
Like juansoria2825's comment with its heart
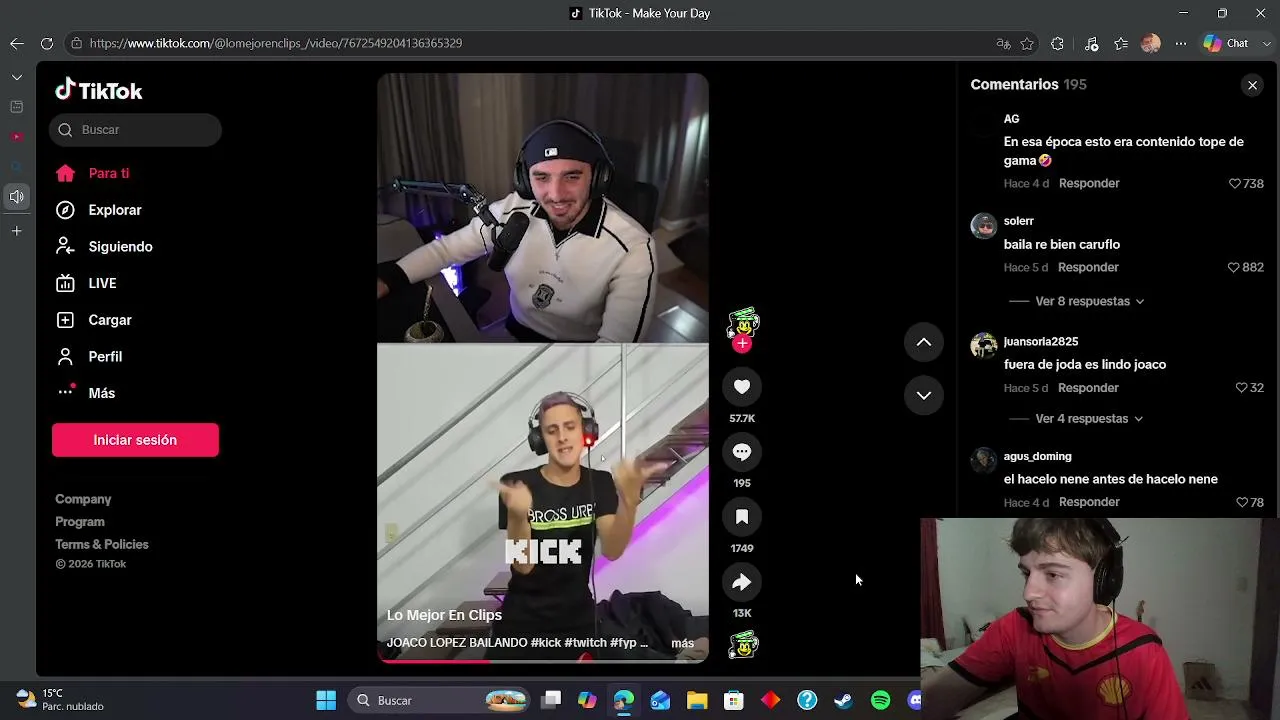click(1241, 388)
